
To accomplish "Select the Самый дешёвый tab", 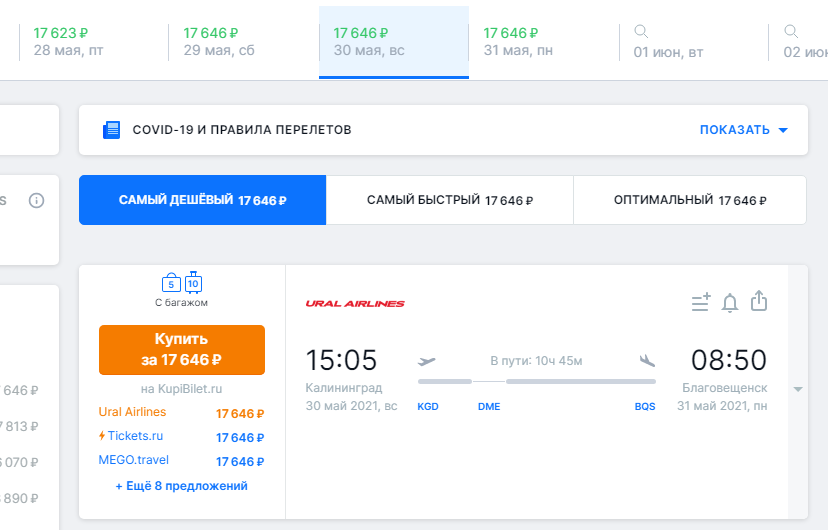I will click(202, 200).
